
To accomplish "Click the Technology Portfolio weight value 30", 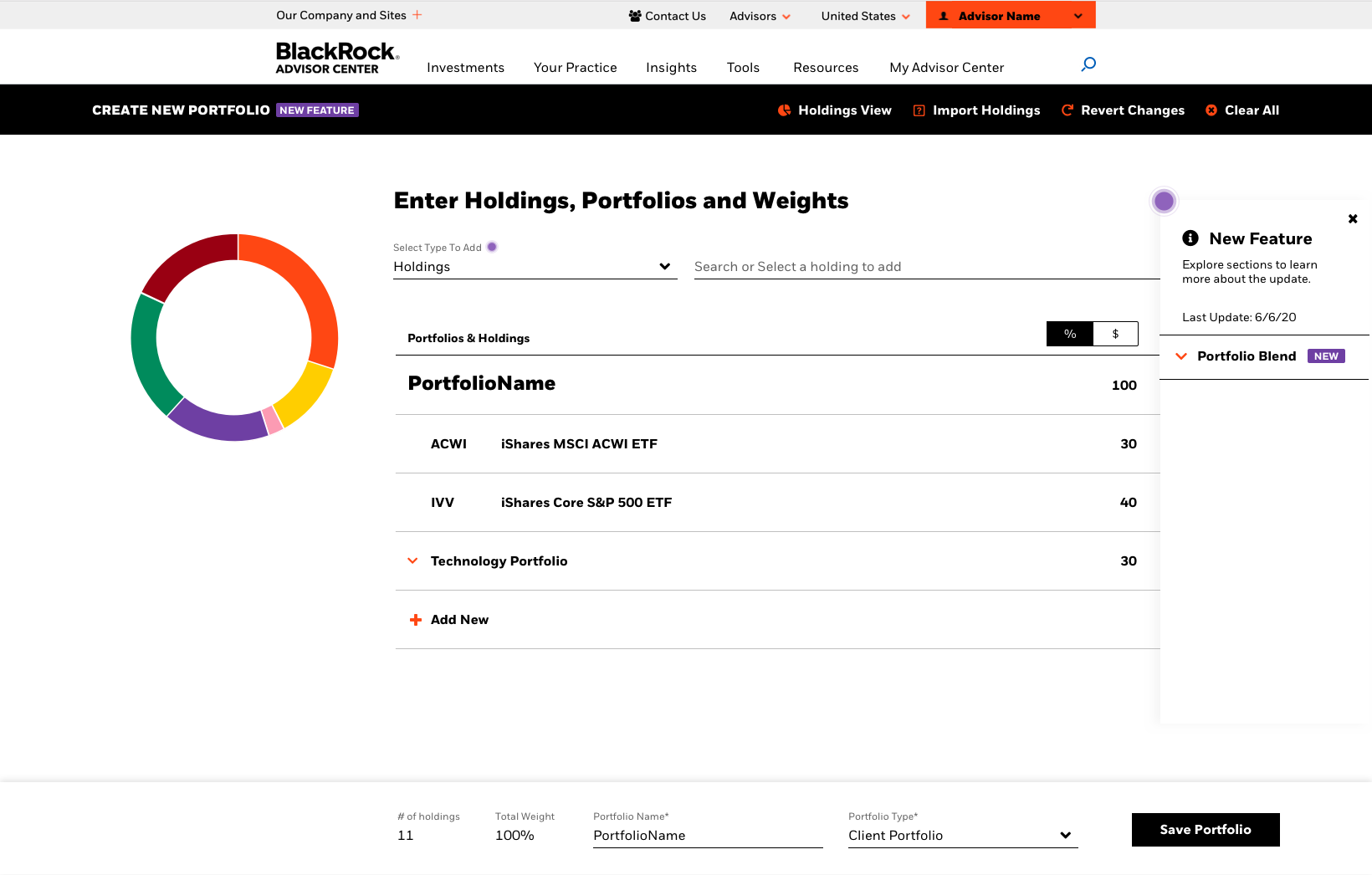I will click(1129, 561).
